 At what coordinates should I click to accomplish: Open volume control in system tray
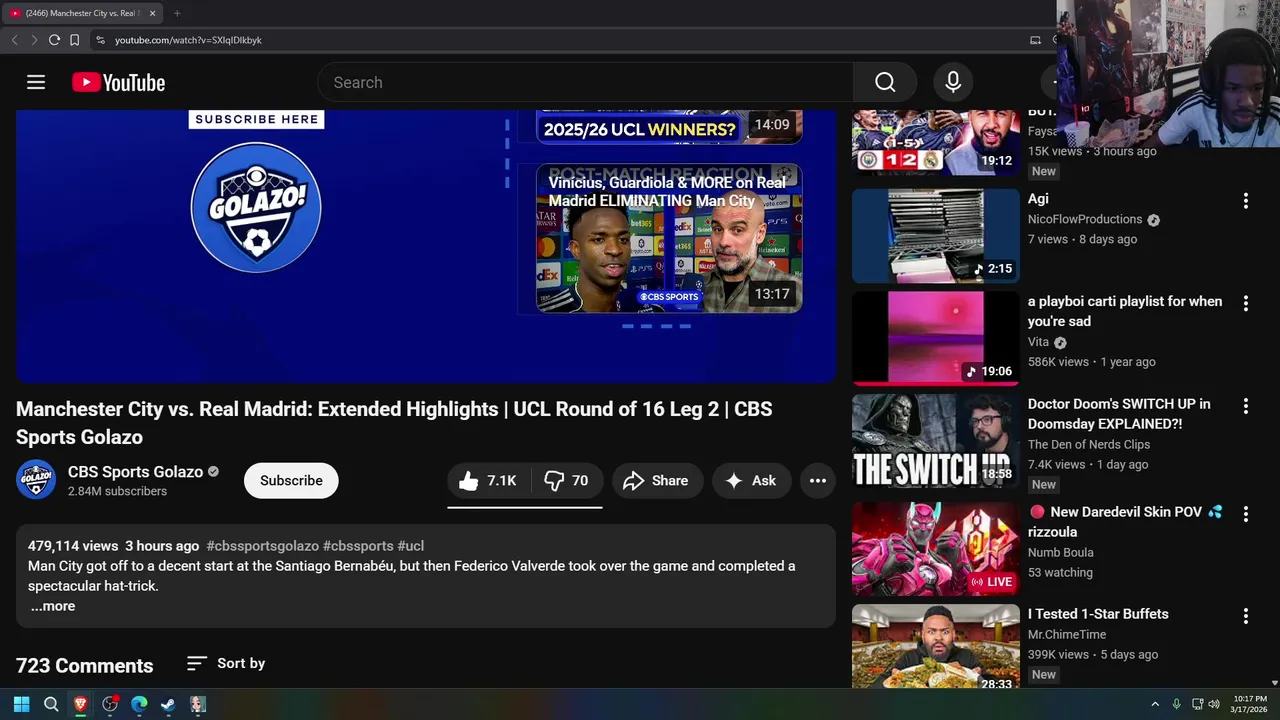click(x=1214, y=704)
